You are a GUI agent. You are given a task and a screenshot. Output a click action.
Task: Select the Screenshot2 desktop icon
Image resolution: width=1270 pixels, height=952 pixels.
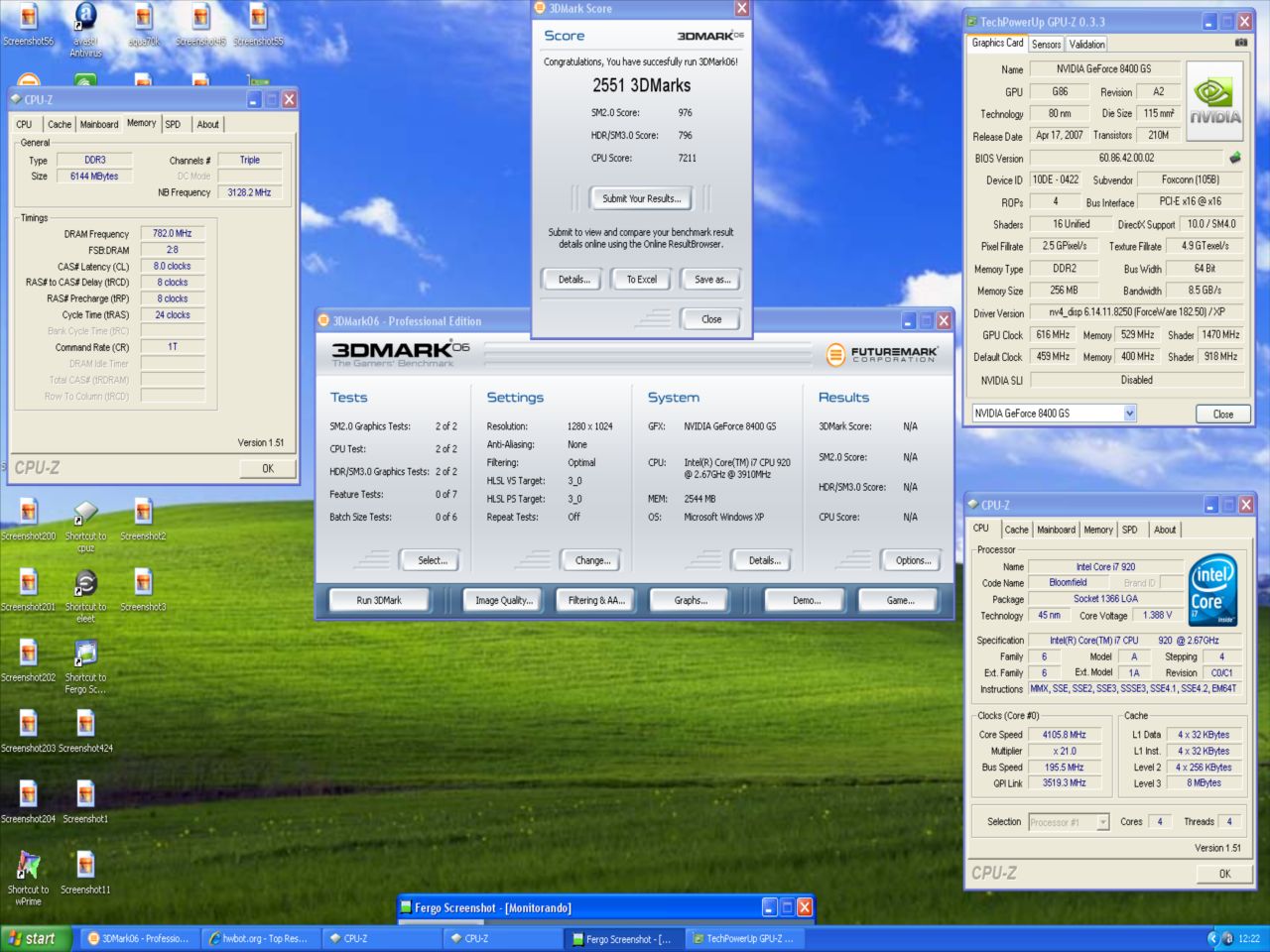pyautogui.click(x=143, y=520)
